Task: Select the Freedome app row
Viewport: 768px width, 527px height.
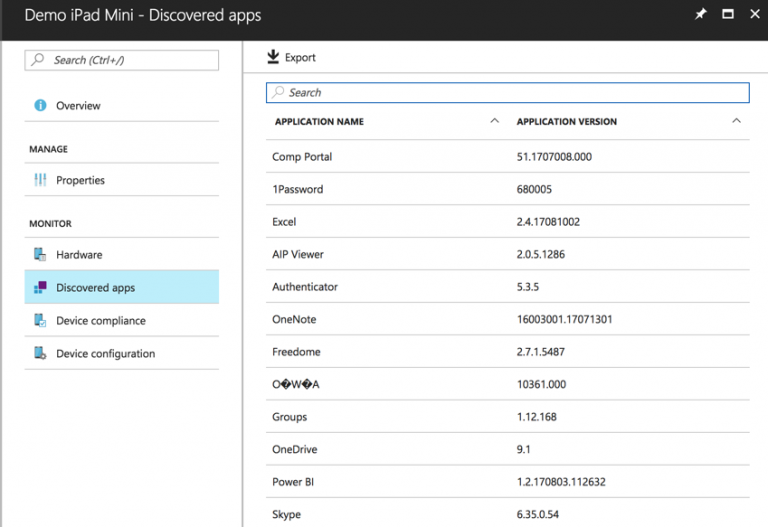Action: pos(507,352)
